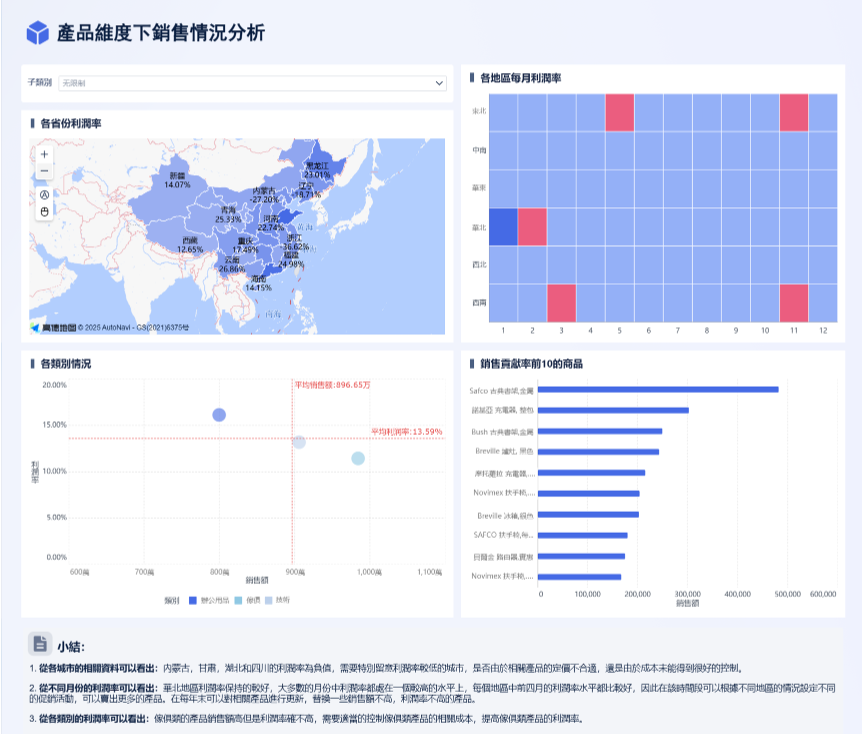This screenshot has height=734, width=862.
Task: Zoom out the map with minus button
Action: pos(45,171)
